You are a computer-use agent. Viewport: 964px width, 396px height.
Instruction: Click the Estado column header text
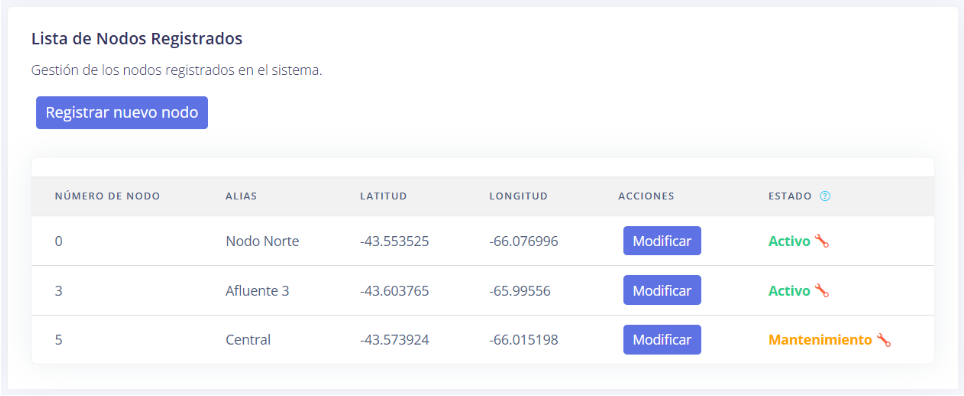(791, 196)
